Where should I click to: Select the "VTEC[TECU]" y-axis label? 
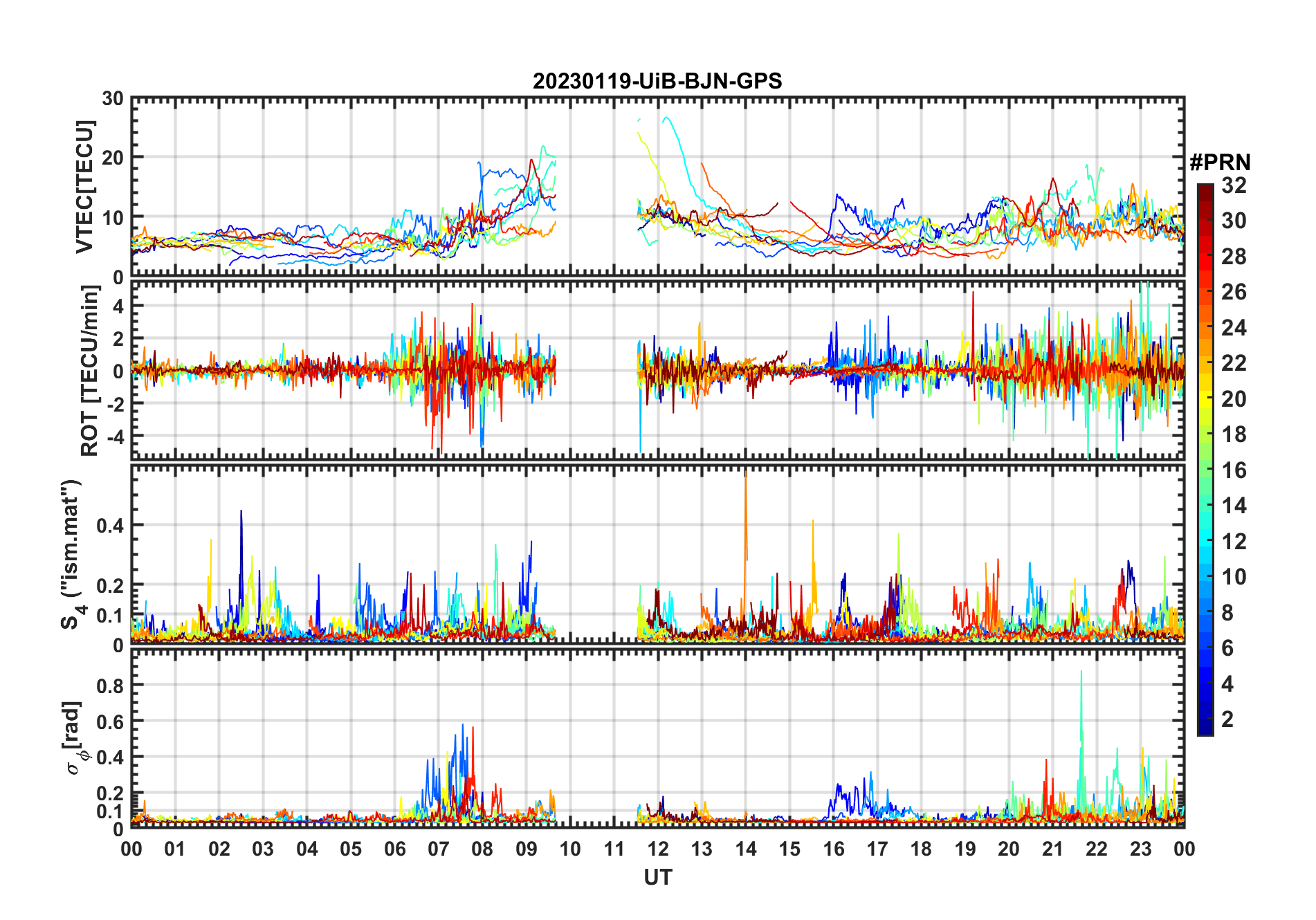[x=84, y=187]
